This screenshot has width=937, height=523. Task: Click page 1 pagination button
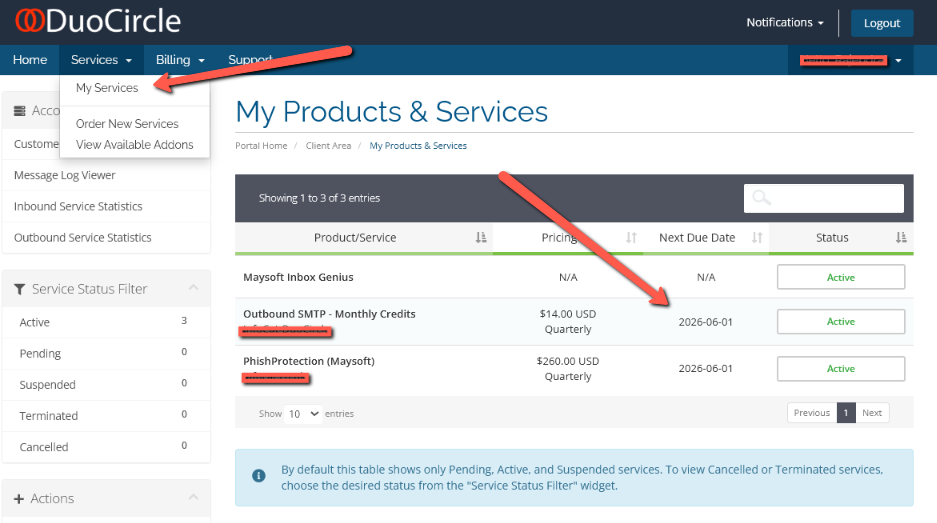(846, 413)
